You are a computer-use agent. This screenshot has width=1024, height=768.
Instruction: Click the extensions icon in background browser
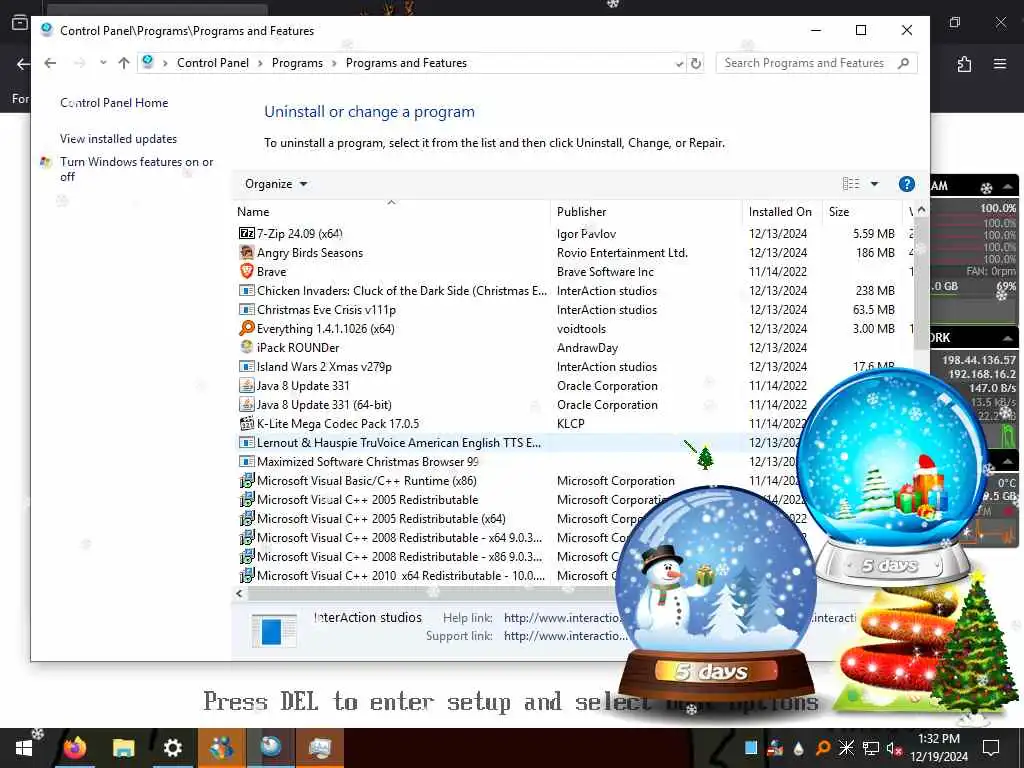[x=964, y=63]
